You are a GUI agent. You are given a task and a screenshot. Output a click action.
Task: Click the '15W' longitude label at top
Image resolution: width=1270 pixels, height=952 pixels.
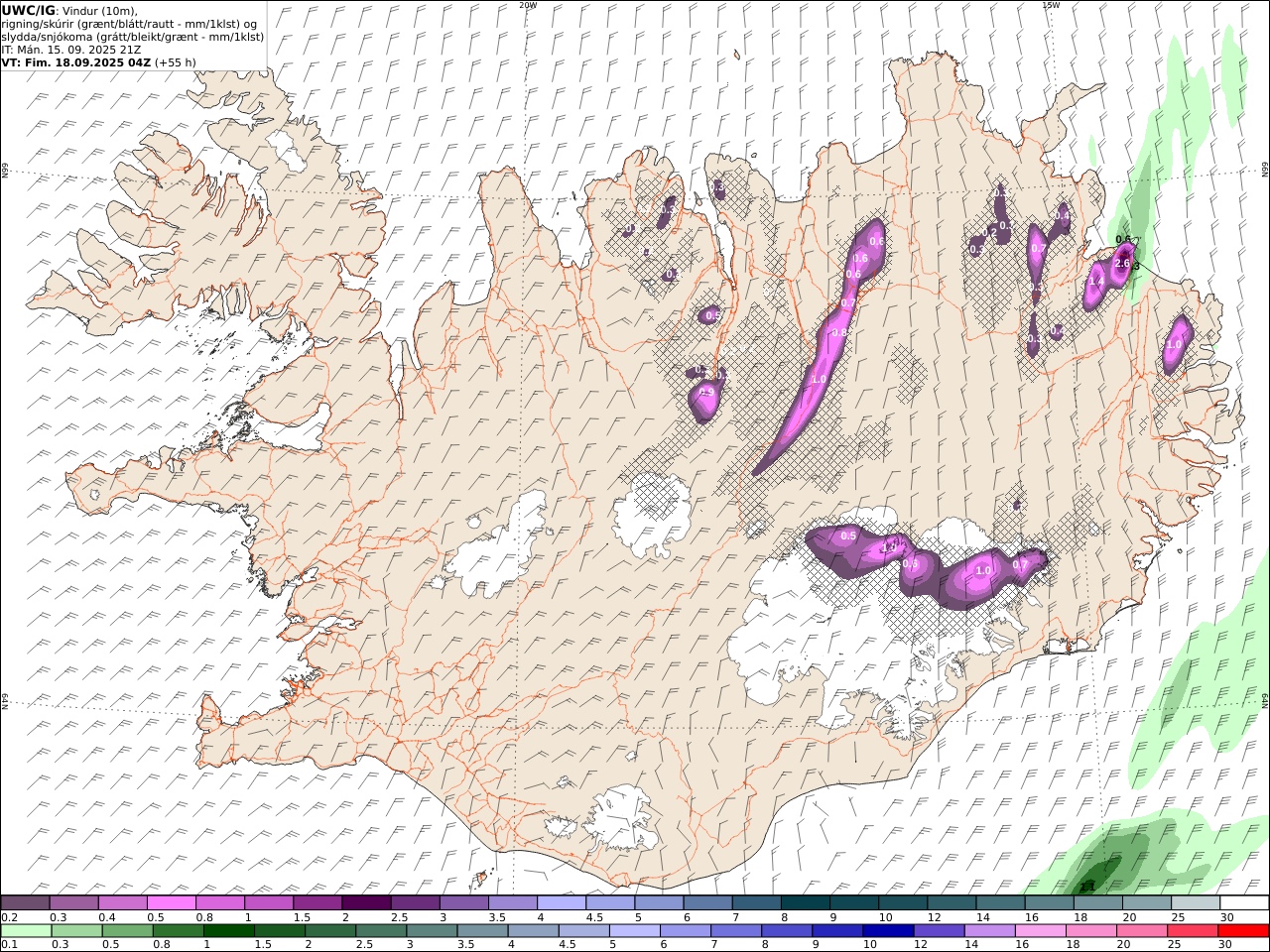tap(1051, 5)
